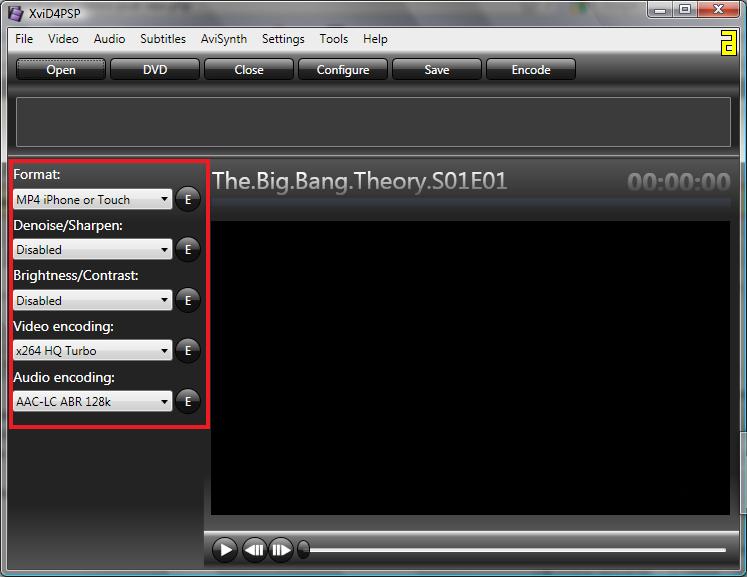Edit Audio encoding preset with E button

[x=188, y=401]
